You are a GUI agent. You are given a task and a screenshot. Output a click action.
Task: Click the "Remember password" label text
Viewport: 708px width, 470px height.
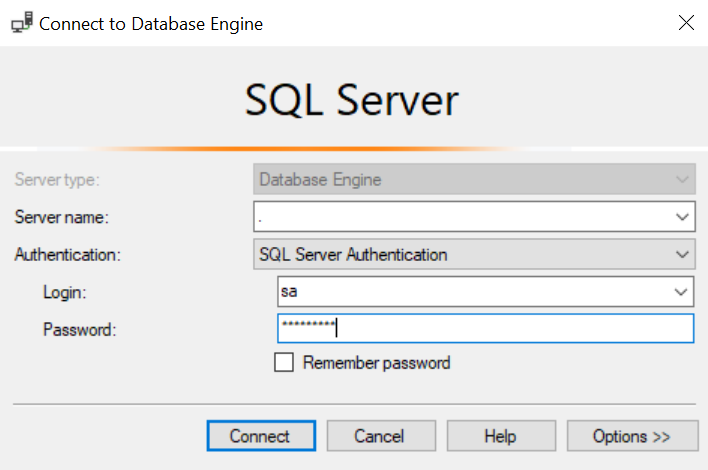coord(376,363)
